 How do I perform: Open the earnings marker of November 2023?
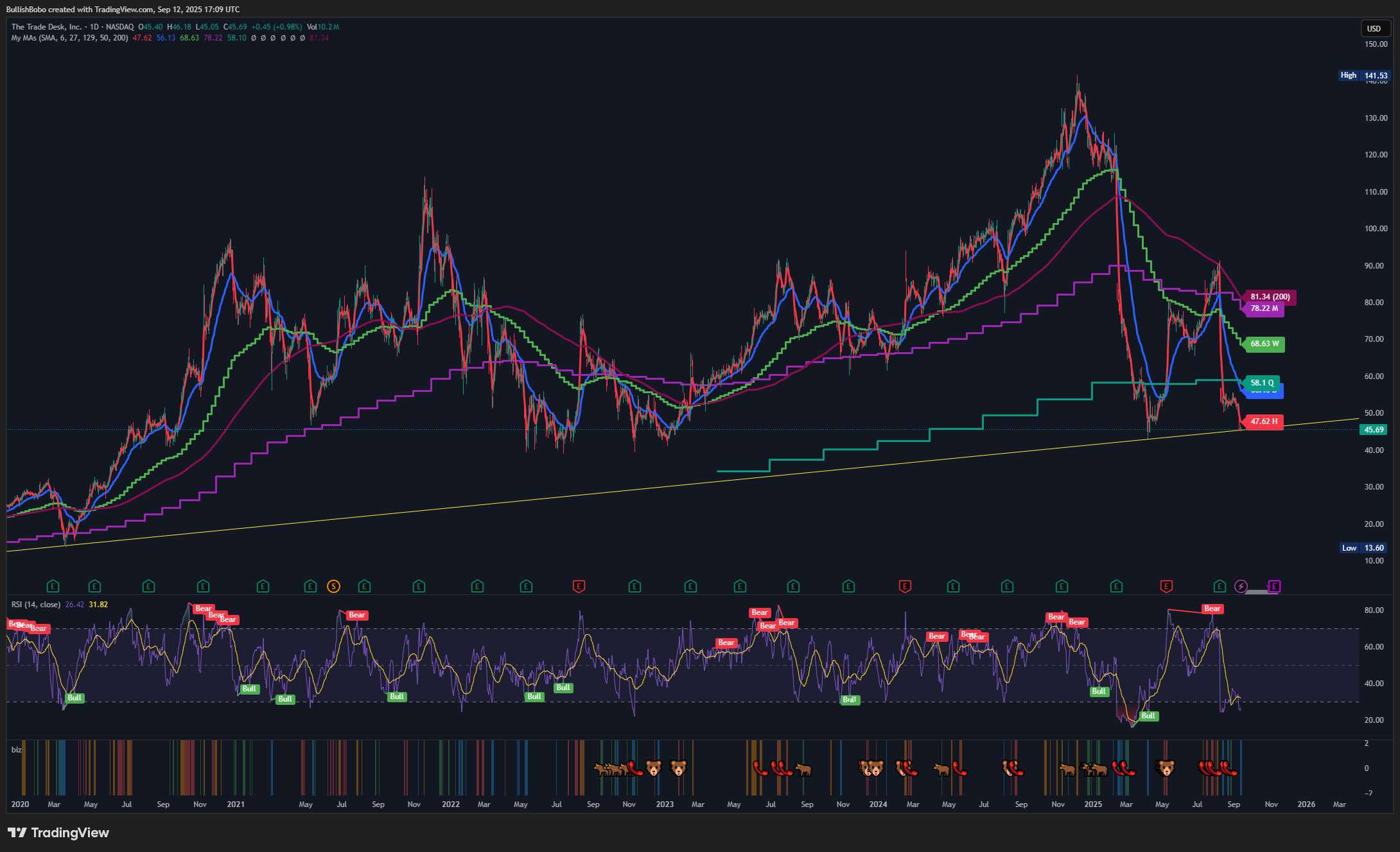848,586
